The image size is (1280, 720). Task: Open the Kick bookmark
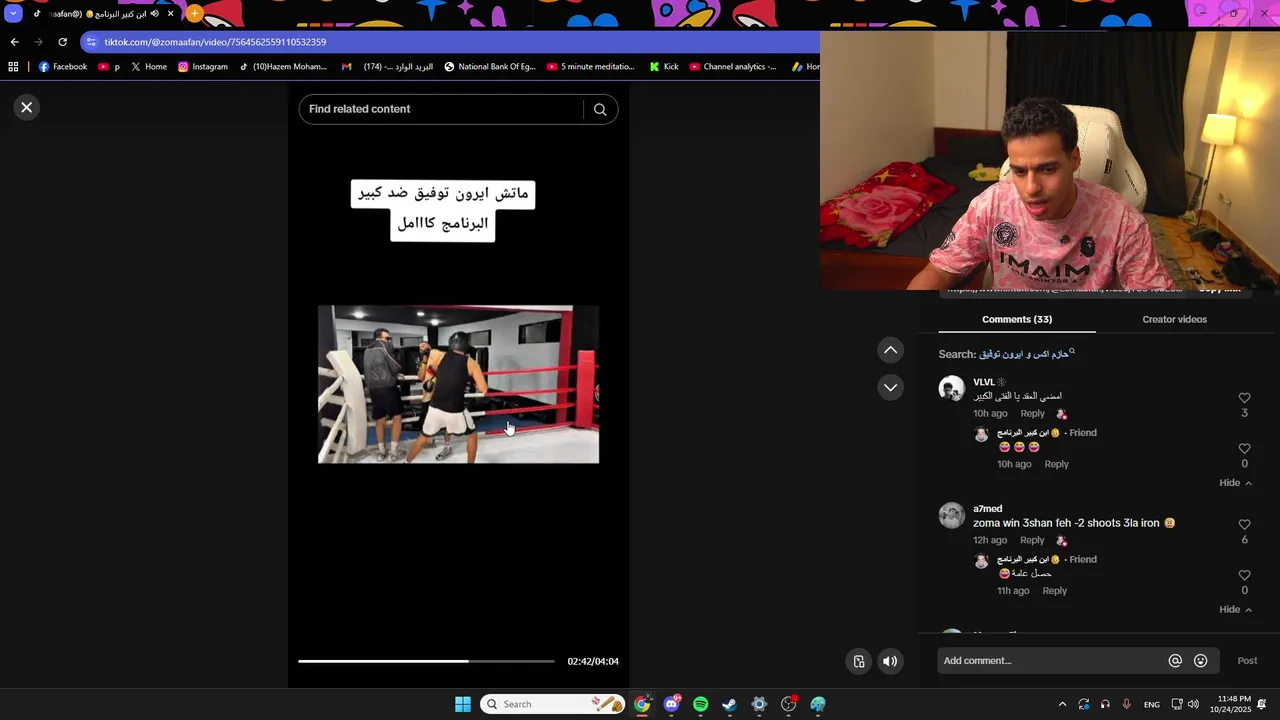pos(664,67)
